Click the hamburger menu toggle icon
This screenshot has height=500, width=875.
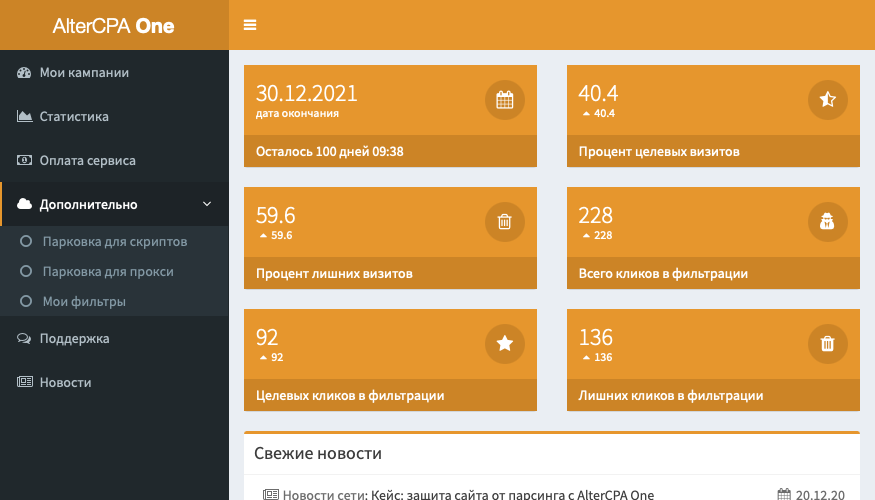click(250, 25)
